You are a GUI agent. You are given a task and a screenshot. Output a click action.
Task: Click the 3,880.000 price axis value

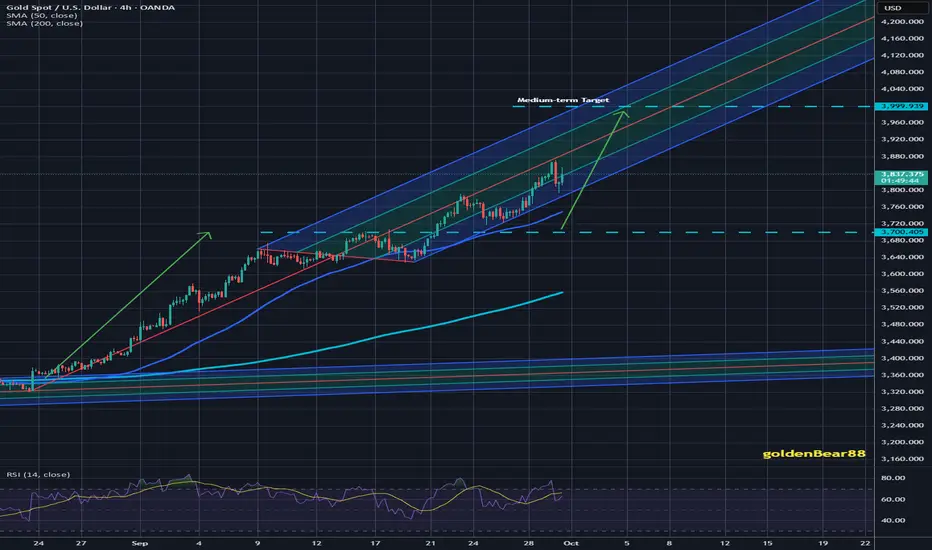click(902, 156)
